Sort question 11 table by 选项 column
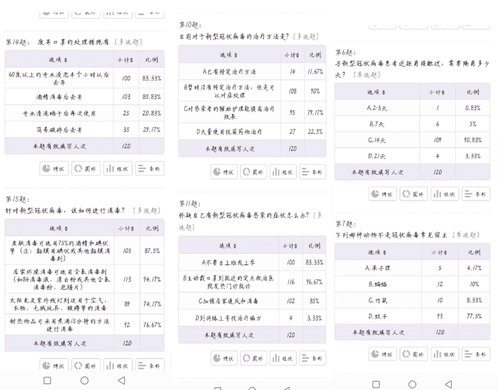This screenshot has width=500, height=390. (x=228, y=246)
